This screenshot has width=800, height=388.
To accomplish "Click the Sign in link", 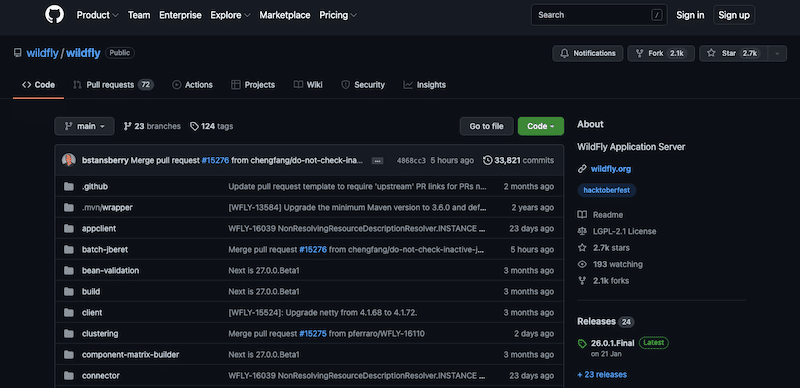I will coord(690,15).
